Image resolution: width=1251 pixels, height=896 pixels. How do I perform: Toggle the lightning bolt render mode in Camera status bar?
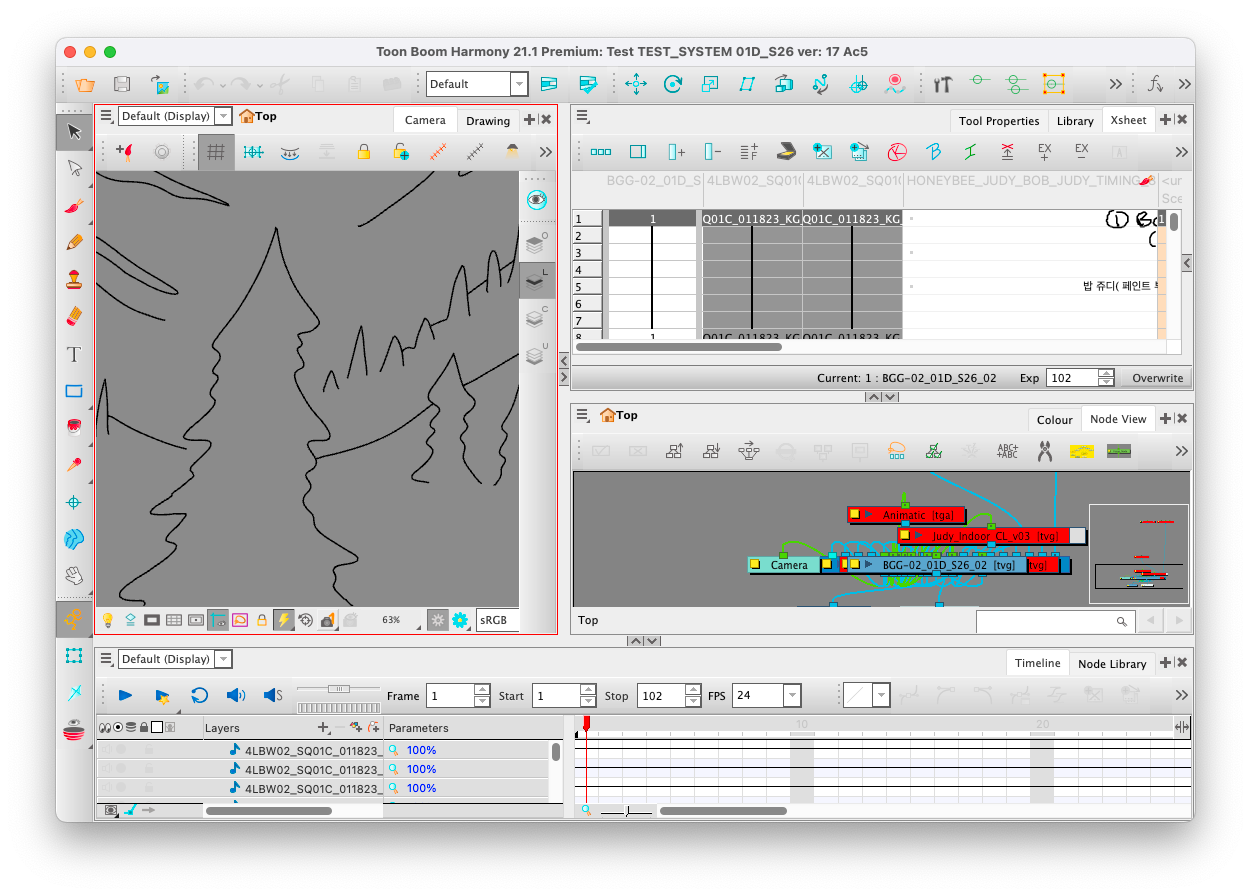point(284,620)
